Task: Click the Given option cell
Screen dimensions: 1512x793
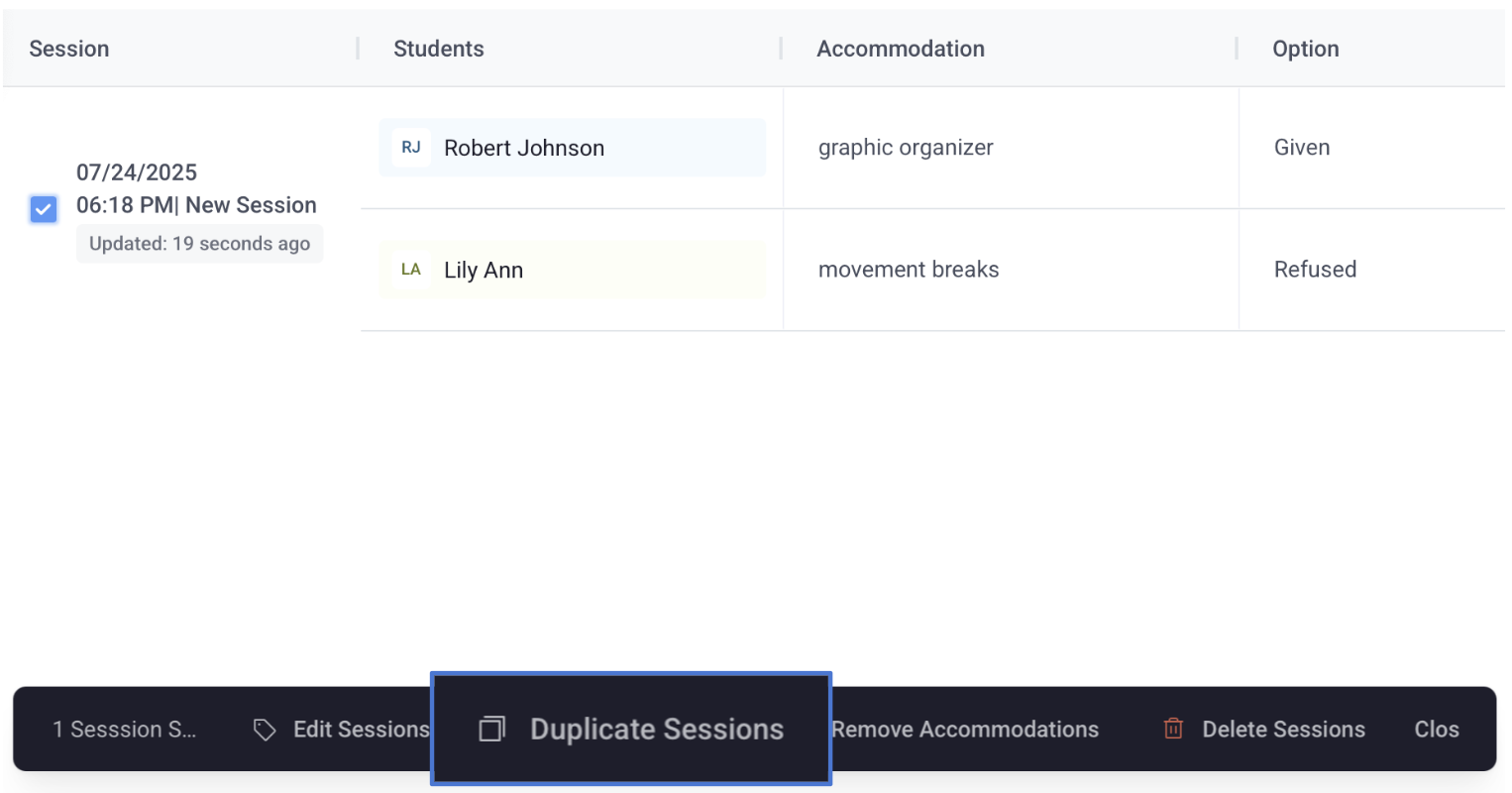Action: (1302, 148)
